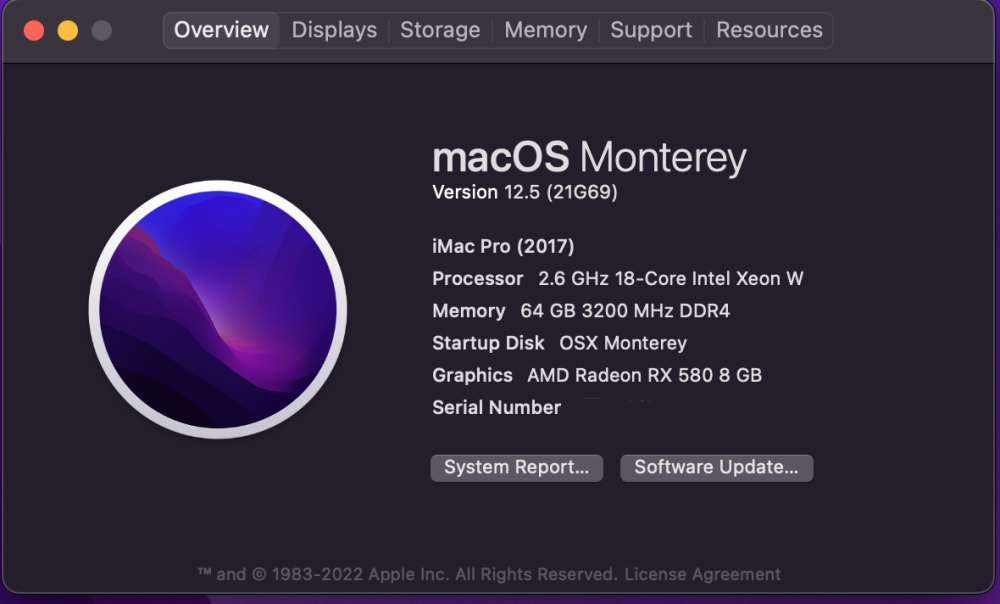Click the System Report... button
Viewport: 1000px width, 604px height.
(517, 468)
